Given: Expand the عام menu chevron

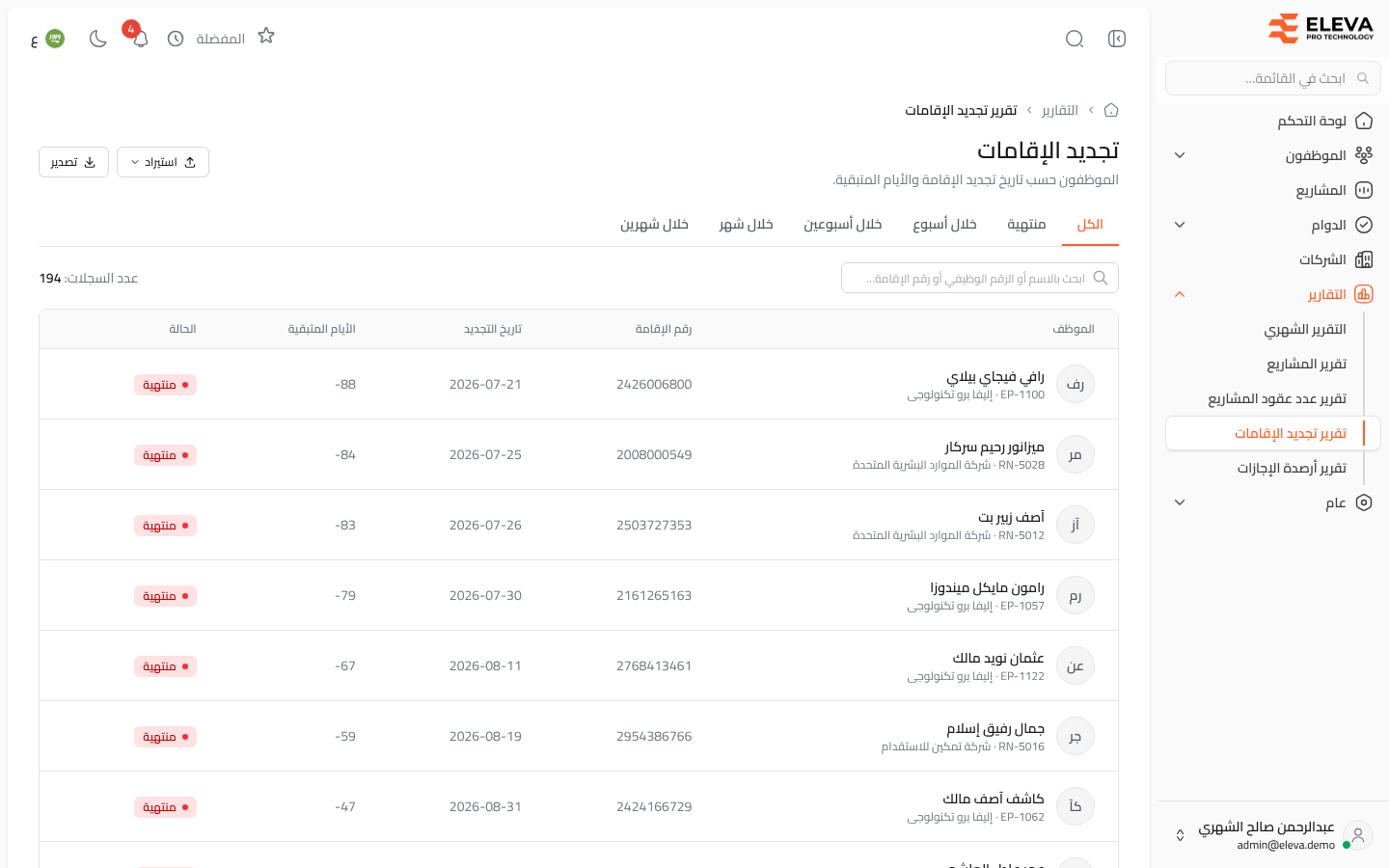Looking at the screenshot, I should pos(1180,502).
